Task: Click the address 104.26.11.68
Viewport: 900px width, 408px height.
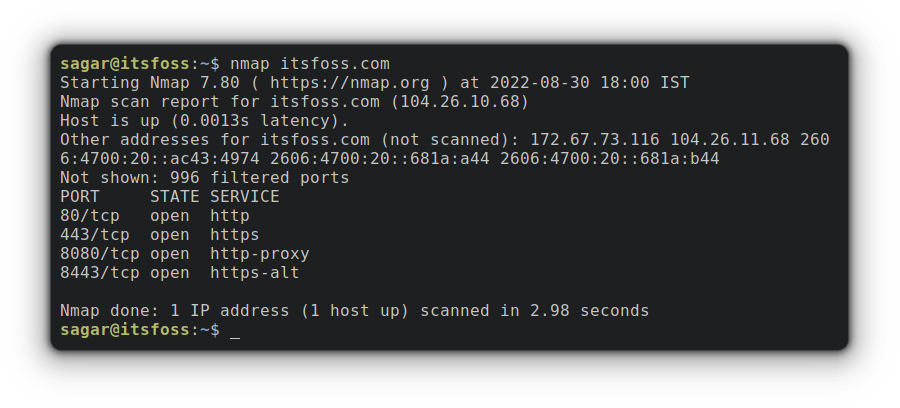Action: (x=729, y=139)
